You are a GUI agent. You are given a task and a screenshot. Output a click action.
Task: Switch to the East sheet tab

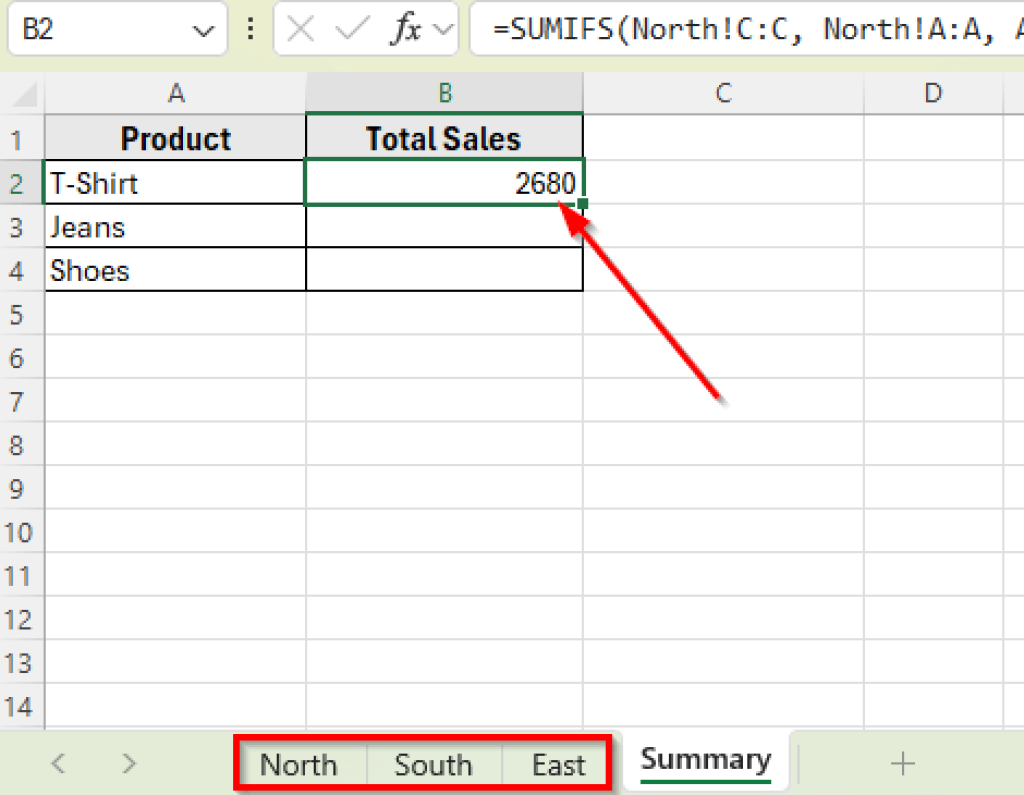click(558, 764)
